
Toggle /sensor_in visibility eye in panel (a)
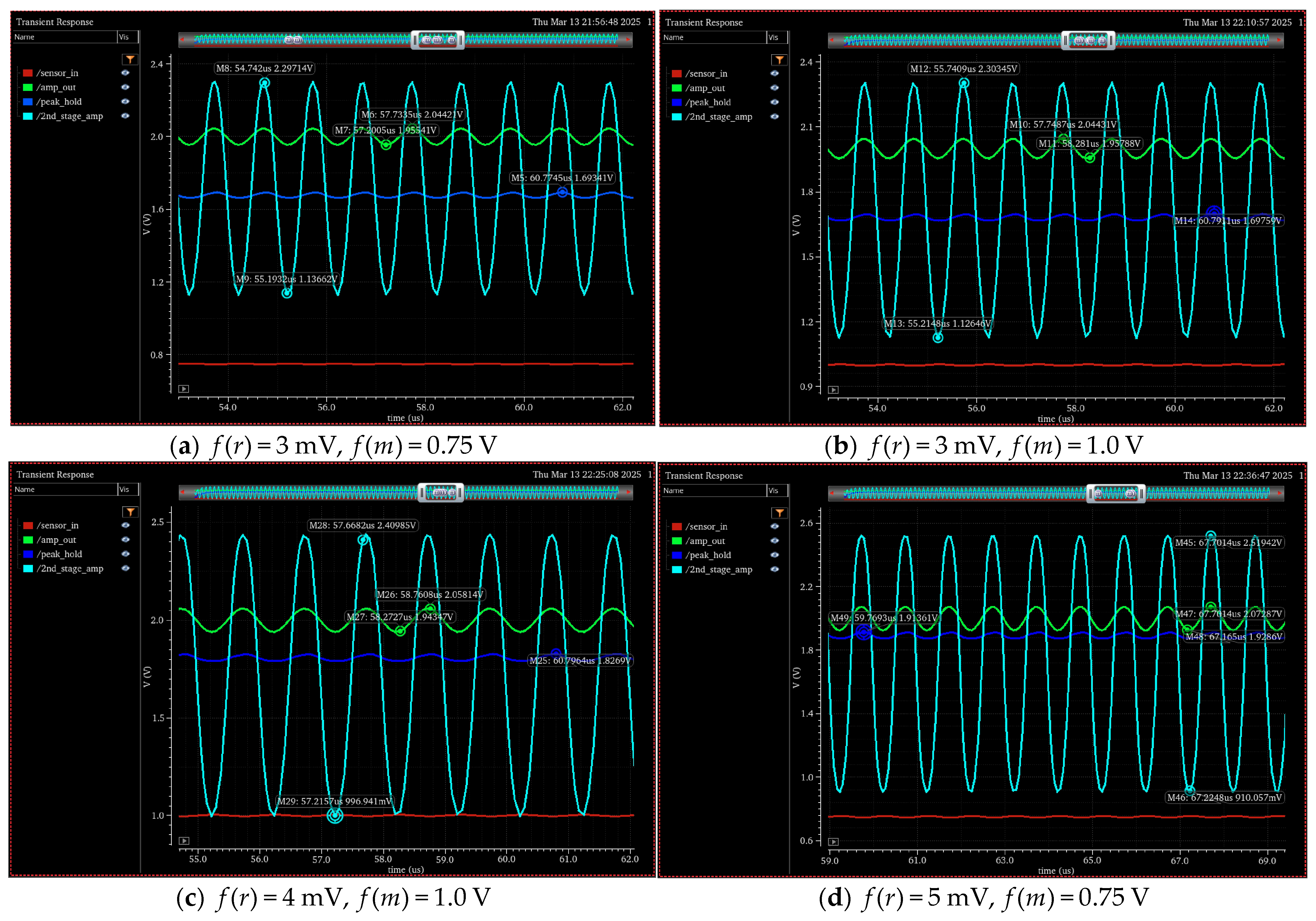click(x=126, y=73)
